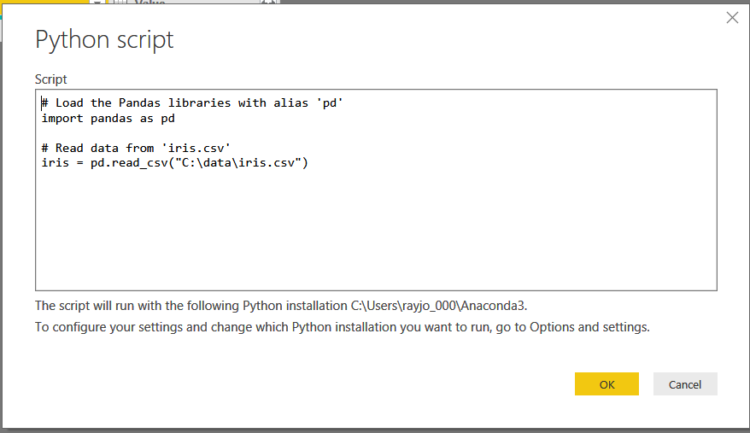Click the Anaconda3 installation path text
The height and width of the screenshot is (433, 750).
tap(439, 305)
